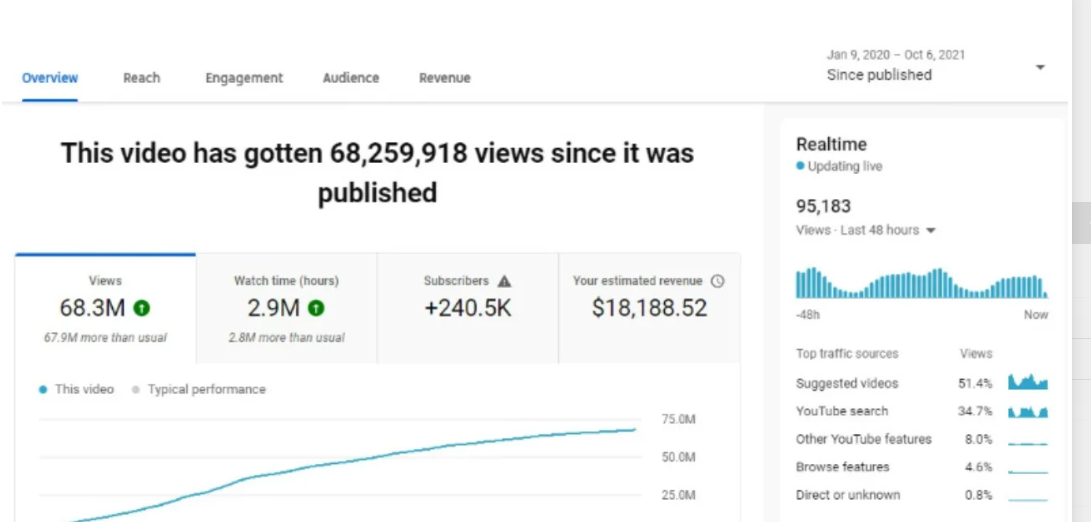This screenshot has height=522, width=1091.
Task: Click blue Updating live indicator dot
Action: coord(800,167)
